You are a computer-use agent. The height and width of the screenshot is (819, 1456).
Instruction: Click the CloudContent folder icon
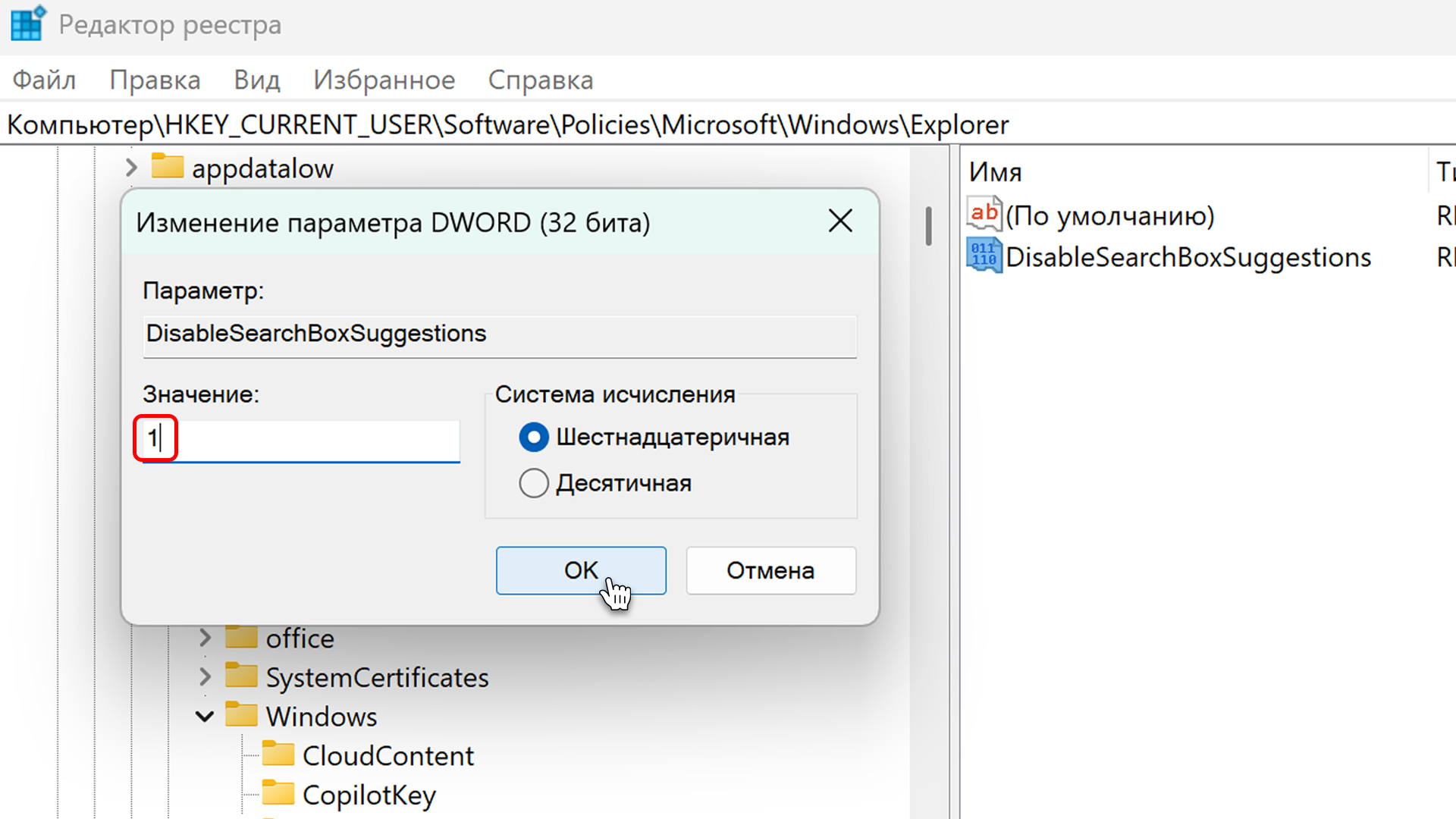(x=278, y=755)
